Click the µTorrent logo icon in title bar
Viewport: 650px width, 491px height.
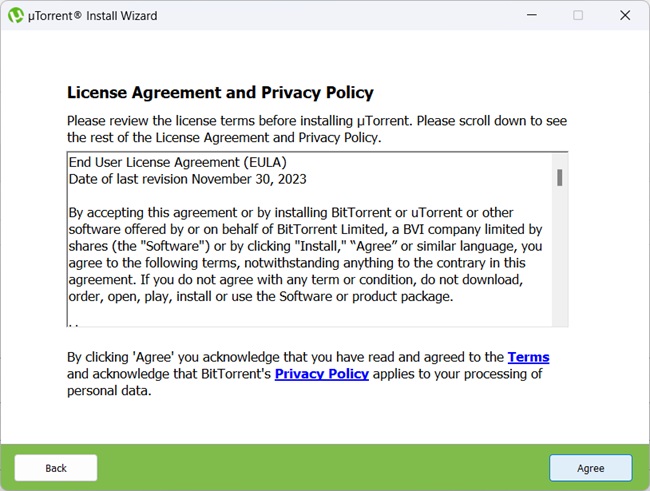click(x=16, y=15)
